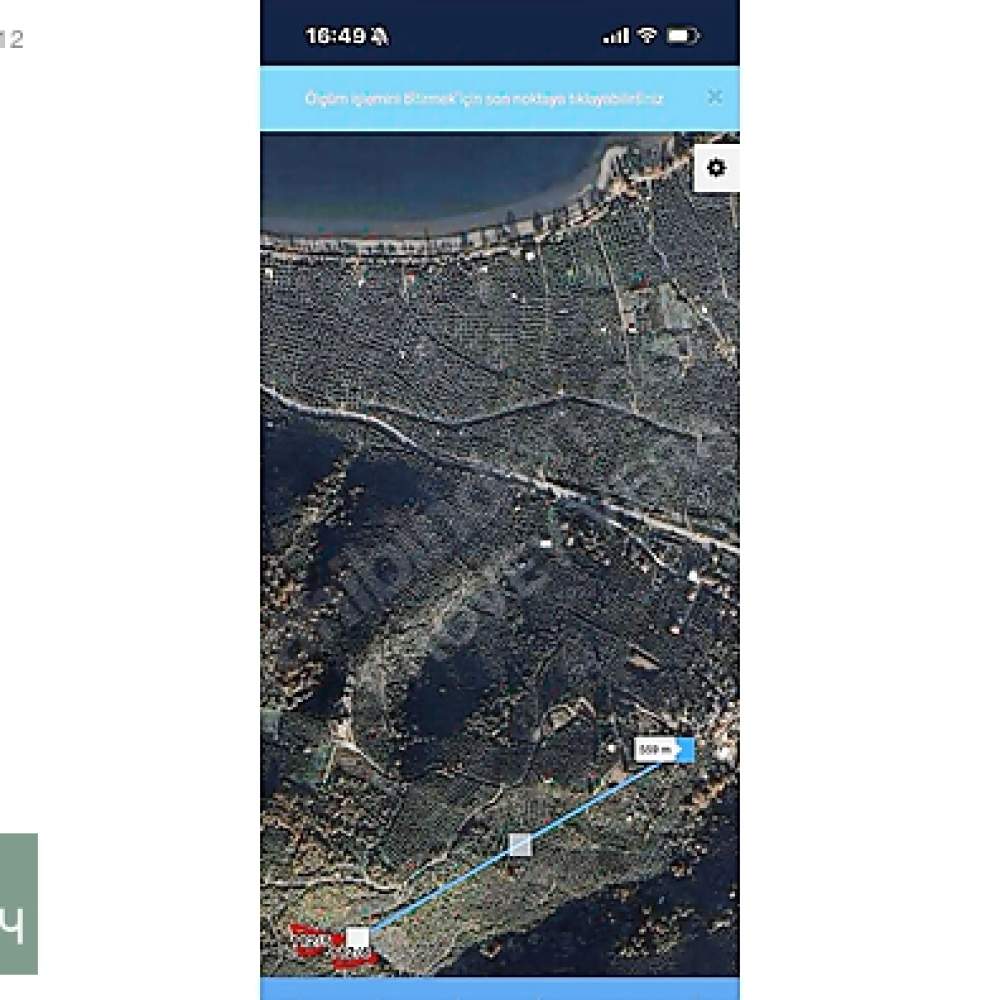Dismiss the blue measurement hint banner

(x=715, y=97)
